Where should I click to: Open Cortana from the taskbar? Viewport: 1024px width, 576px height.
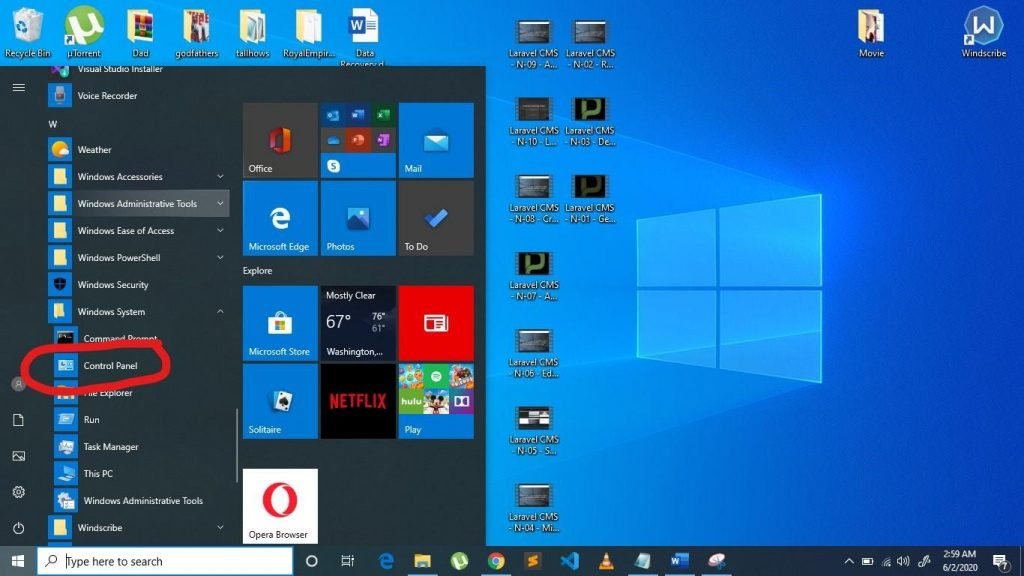312,561
